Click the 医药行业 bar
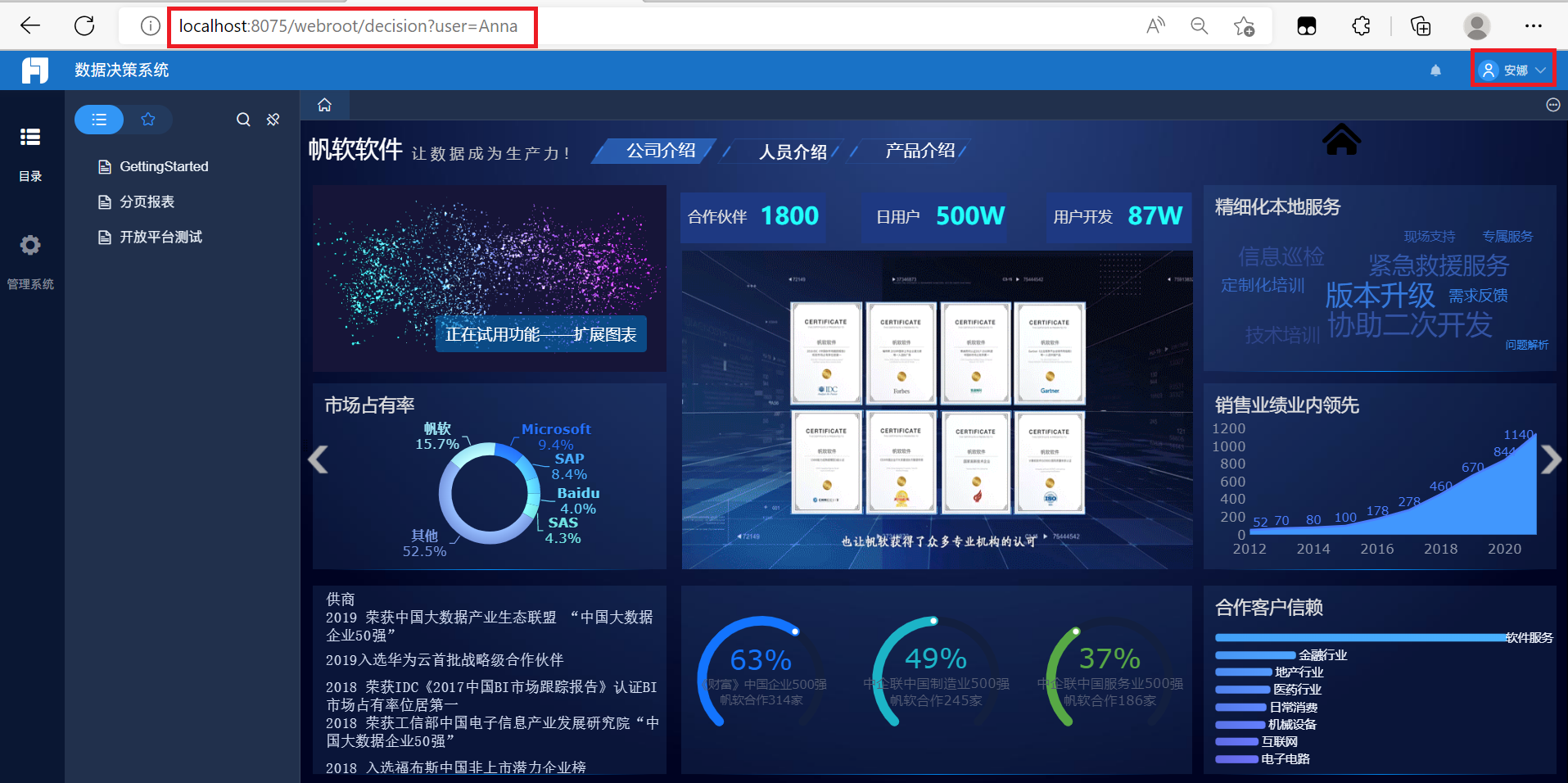 point(1243,690)
